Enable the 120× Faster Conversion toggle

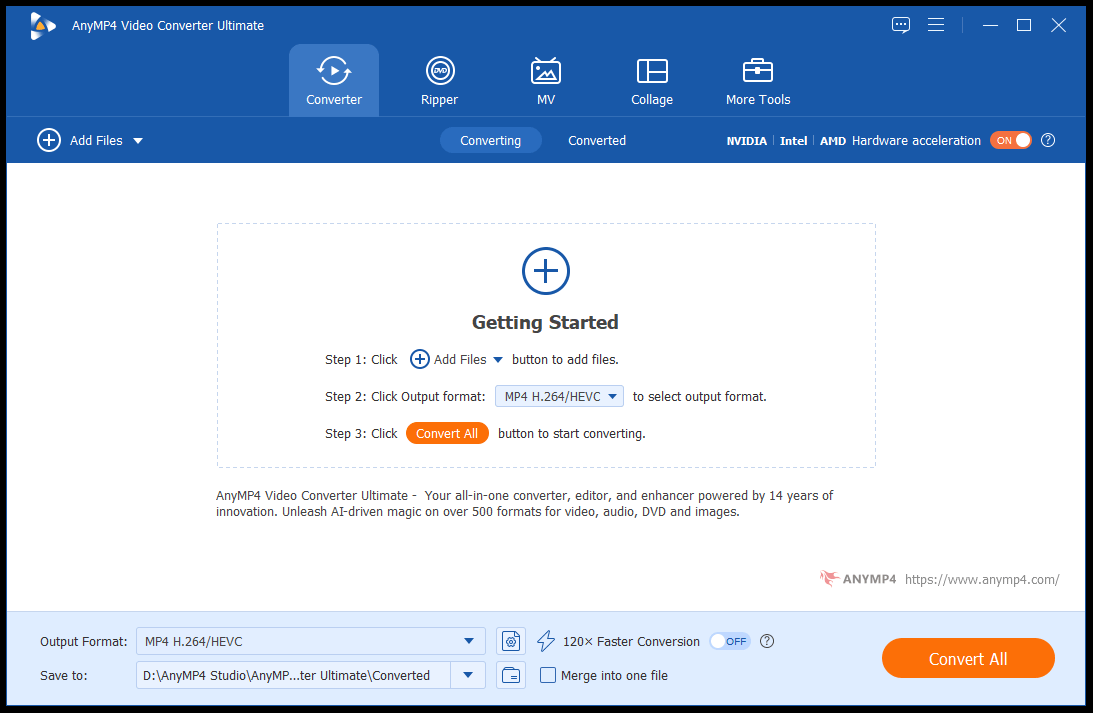pos(729,641)
